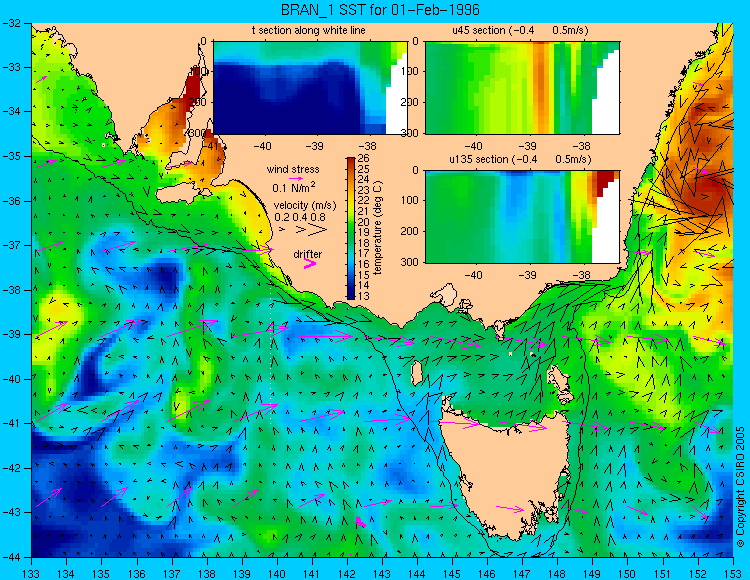Select the '0.1 N/m²' legend value
The height and width of the screenshot is (580, 750).
click(294, 187)
